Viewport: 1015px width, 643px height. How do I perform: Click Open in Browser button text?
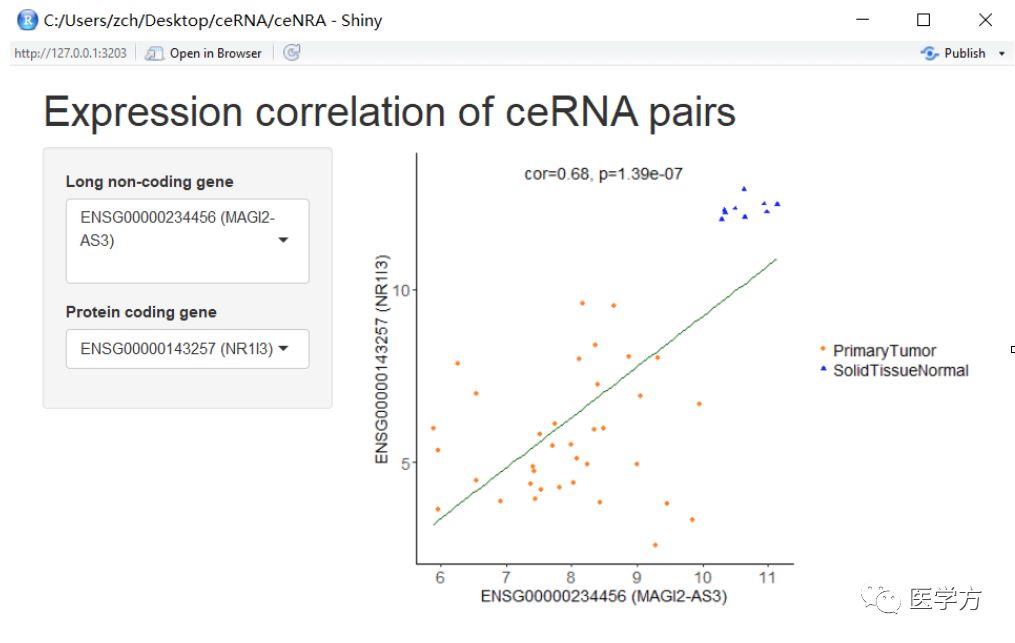coord(216,53)
